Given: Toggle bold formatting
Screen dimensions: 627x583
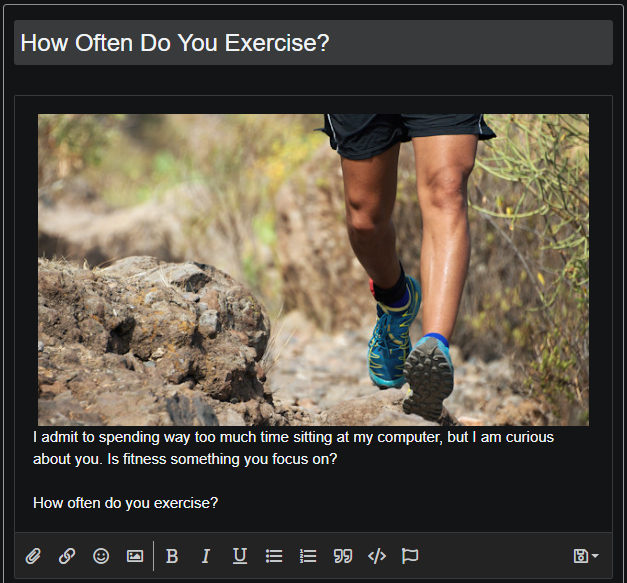Looking at the screenshot, I should coord(172,556).
